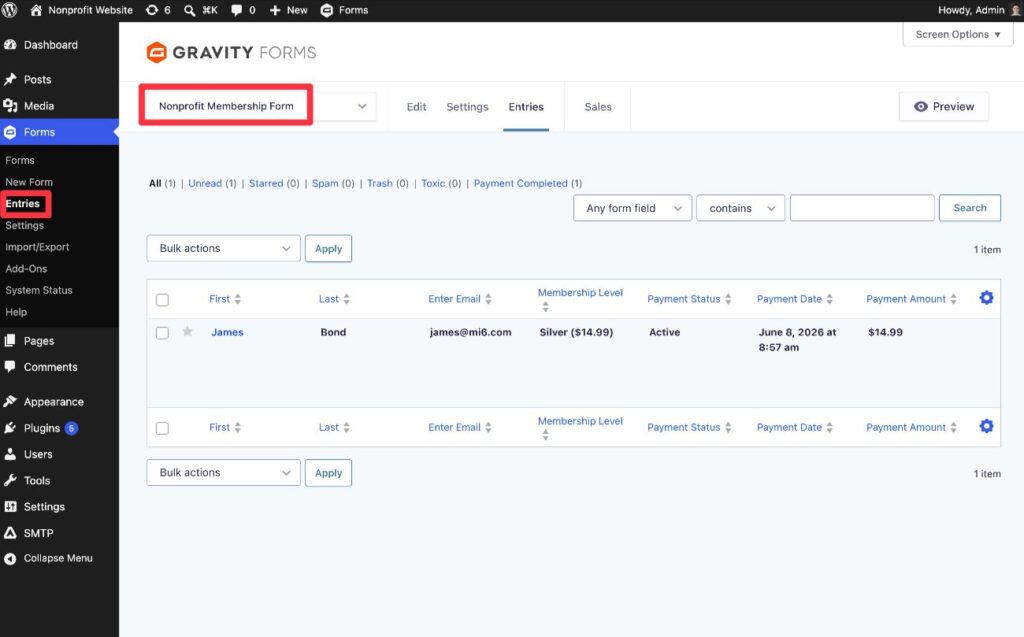Open Nonprofit Website home link
This screenshot has height=637, width=1024.
[x=82, y=10]
